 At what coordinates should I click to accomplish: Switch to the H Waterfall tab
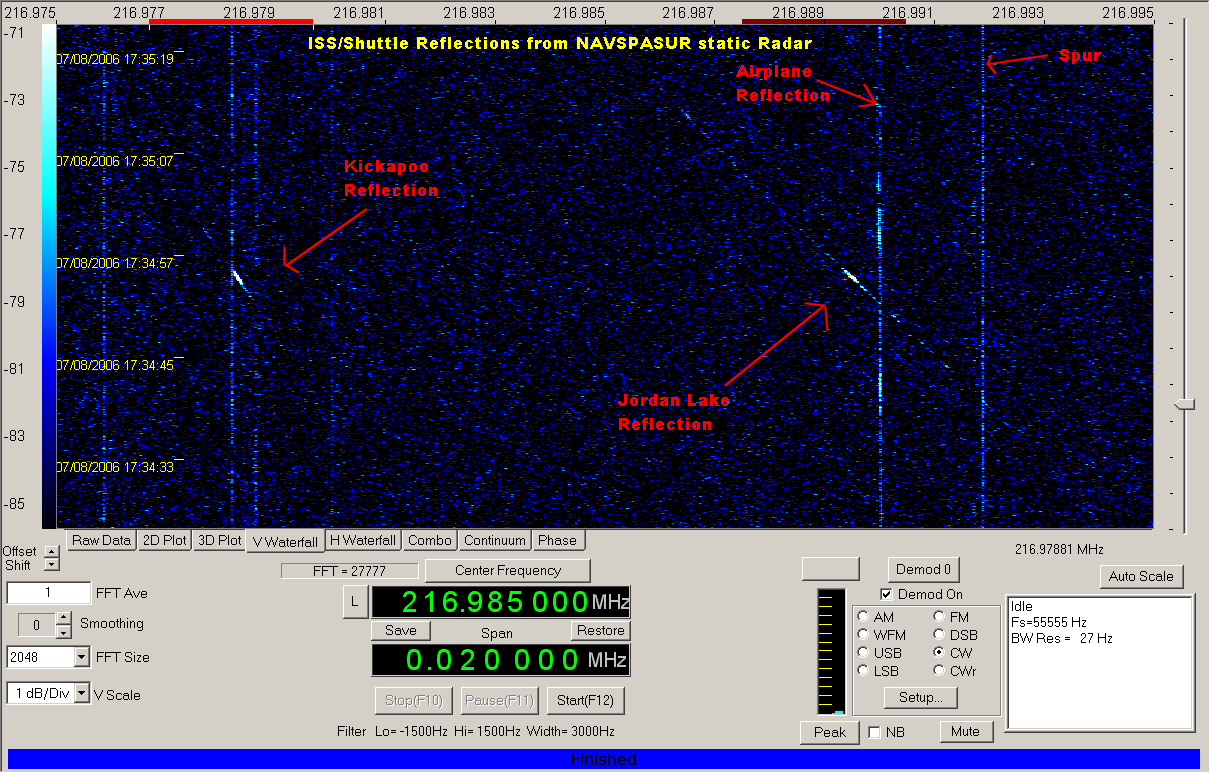pyautogui.click(x=363, y=540)
